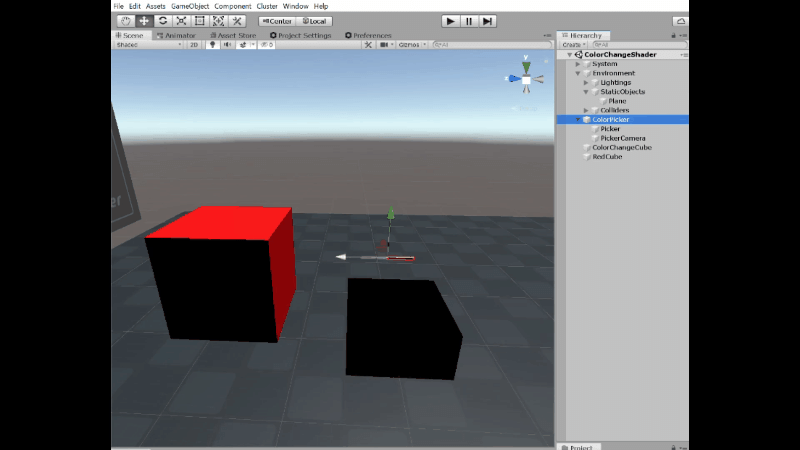Select the Project panel tab

(x=577, y=447)
